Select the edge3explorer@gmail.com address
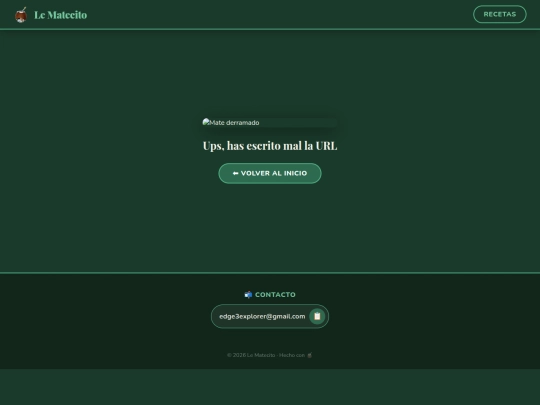Viewport: 540px width, 405px height. (262, 316)
